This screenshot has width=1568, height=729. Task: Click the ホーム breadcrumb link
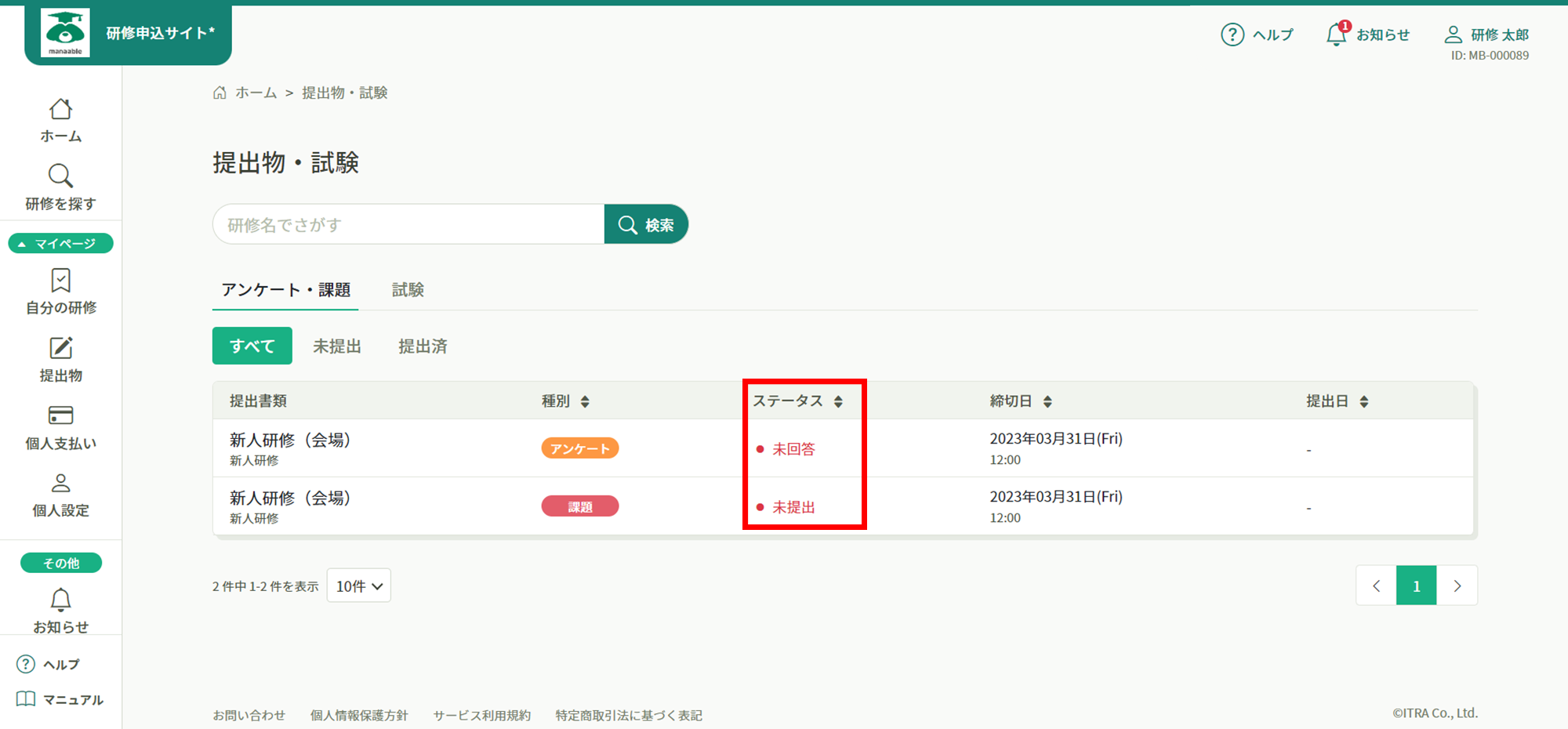pos(256,92)
